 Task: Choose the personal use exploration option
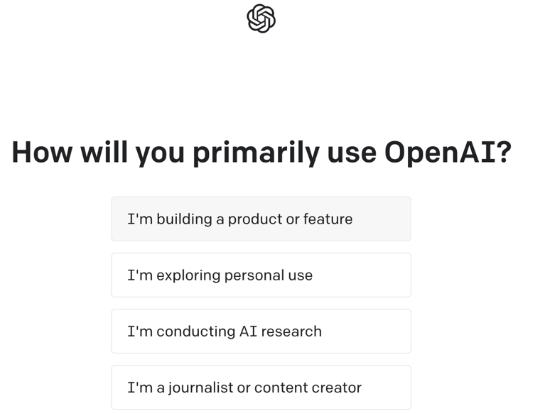(261, 275)
